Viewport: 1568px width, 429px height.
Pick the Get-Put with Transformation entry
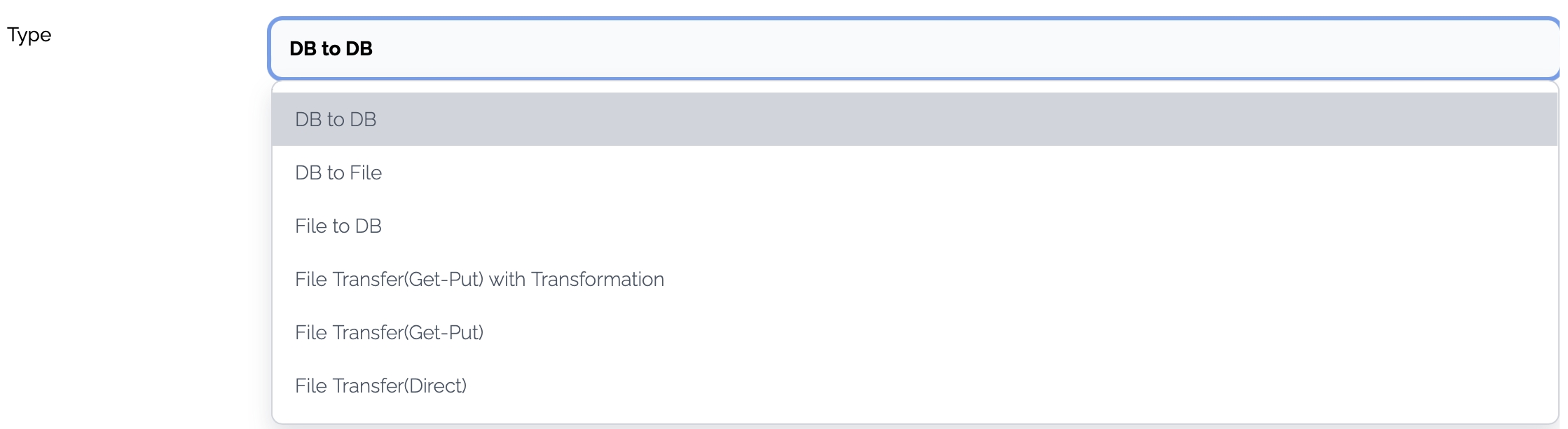(x=479, y=279)
